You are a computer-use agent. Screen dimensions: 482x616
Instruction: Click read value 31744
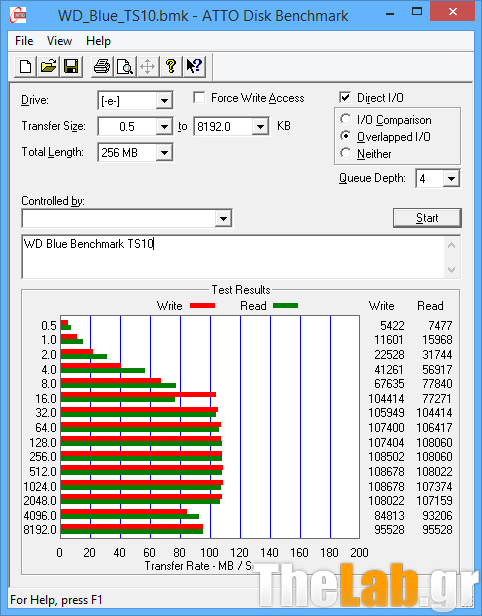pyautogui.click(x=437, y=355)
